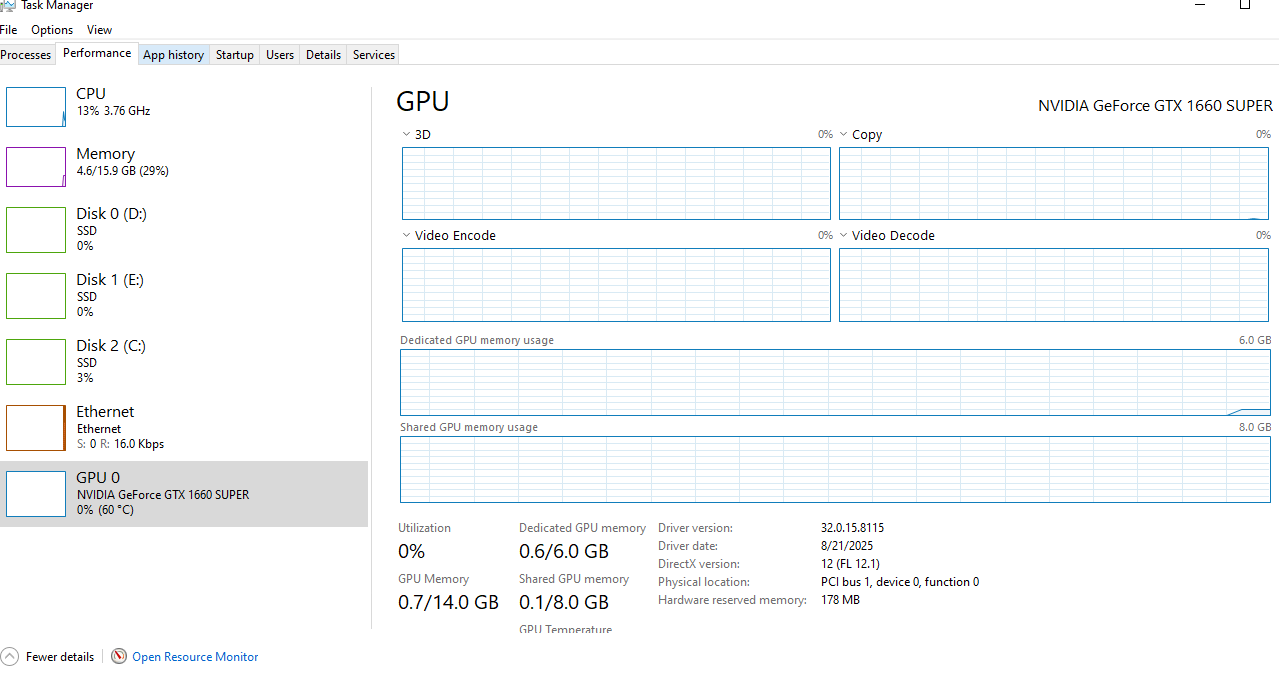Viewport: 1279px width, 677px height.
Task: Open the Startup tab
Action: point(235,55)
